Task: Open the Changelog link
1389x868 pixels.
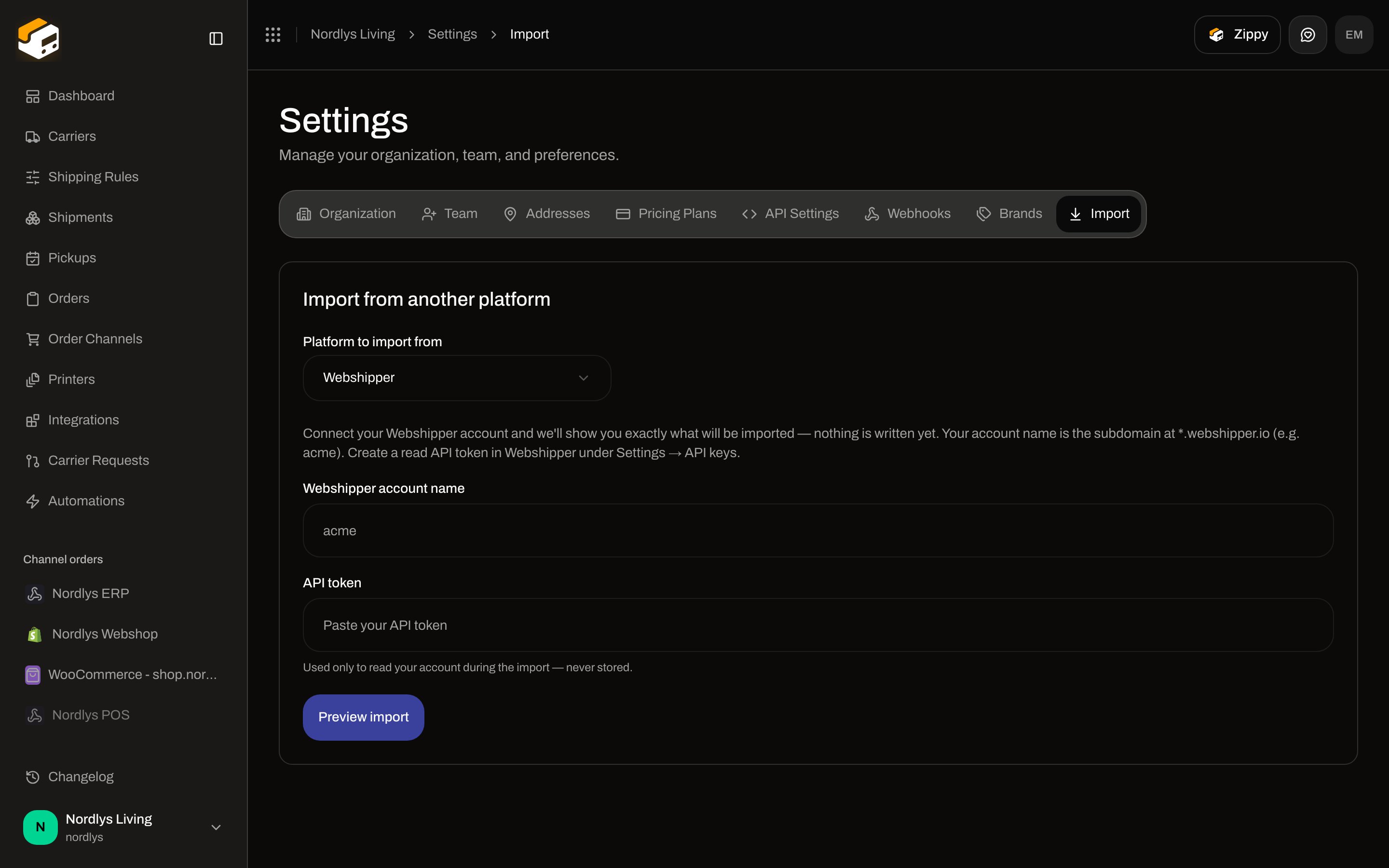Action: tap(123, 777)
